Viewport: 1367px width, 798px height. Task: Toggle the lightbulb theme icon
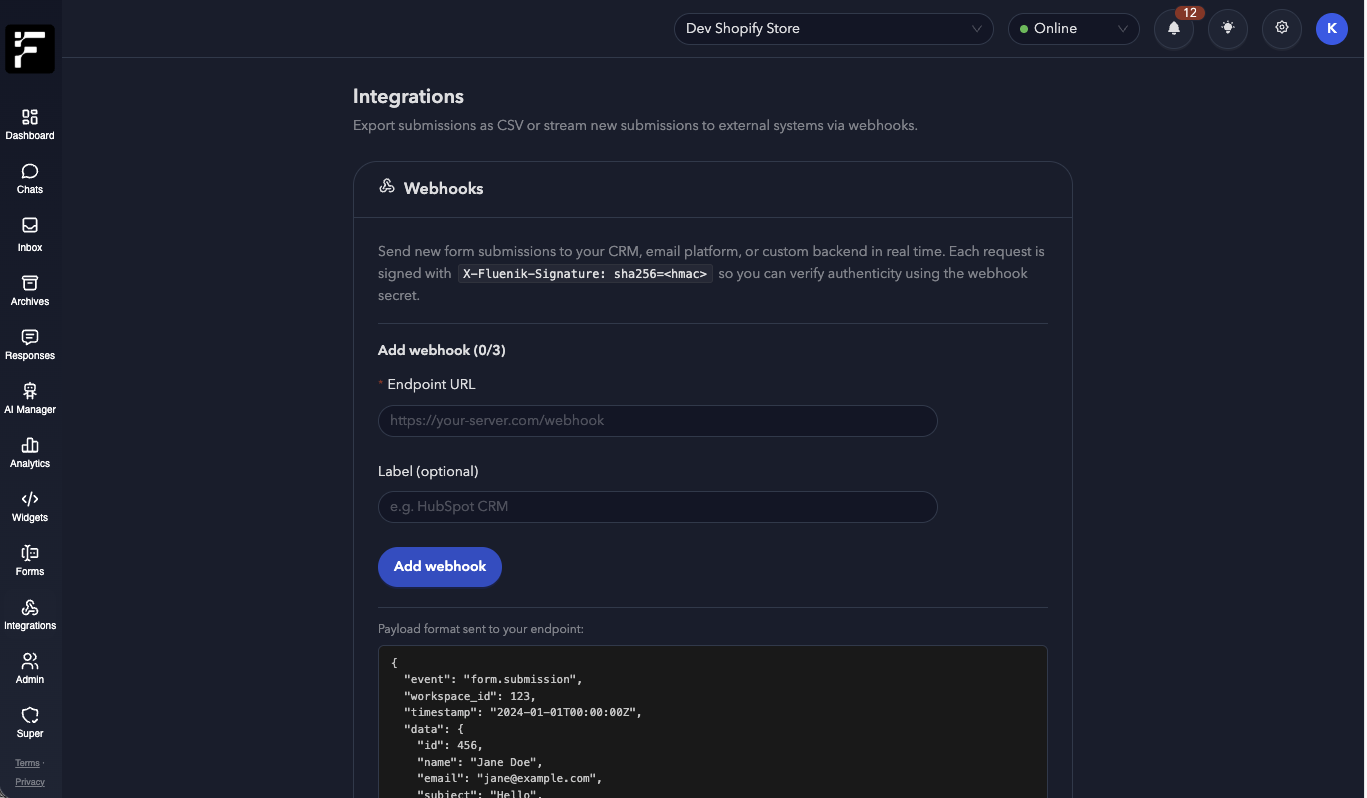[1228, 29]
